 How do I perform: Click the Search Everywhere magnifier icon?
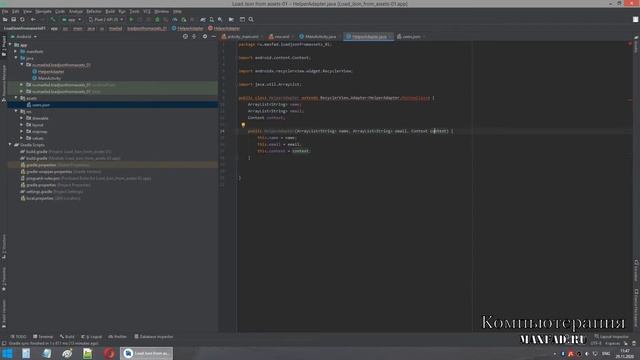pyautogui.click(x=251, y=20)
